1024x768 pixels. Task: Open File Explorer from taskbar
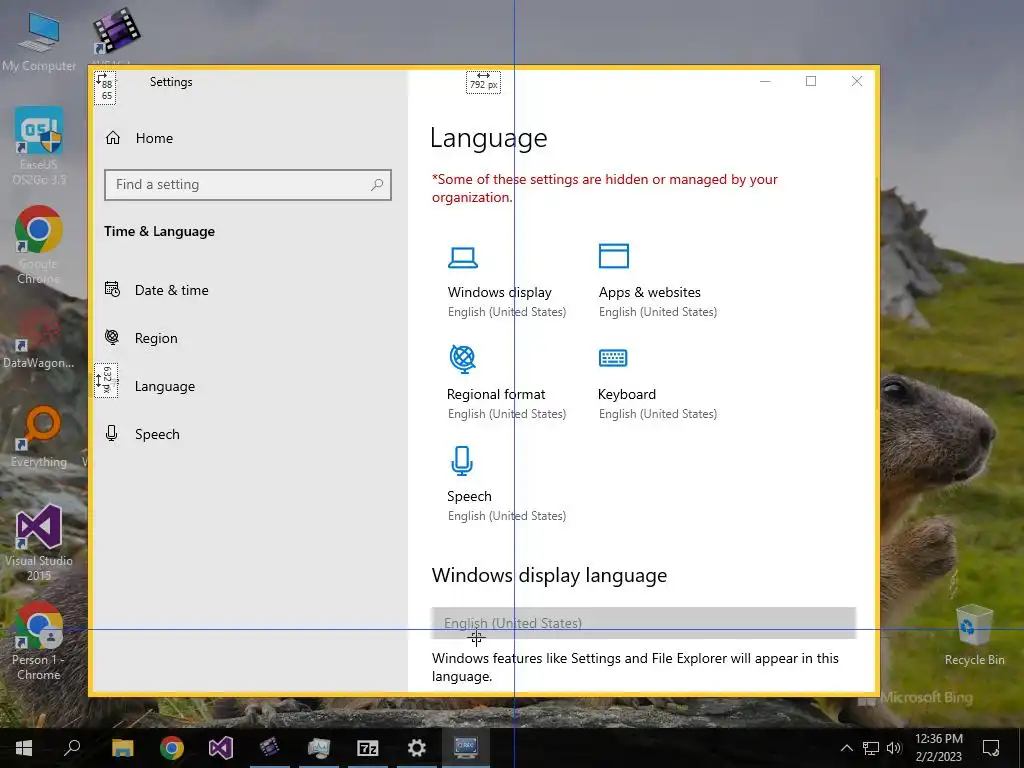tap(122, 748)
